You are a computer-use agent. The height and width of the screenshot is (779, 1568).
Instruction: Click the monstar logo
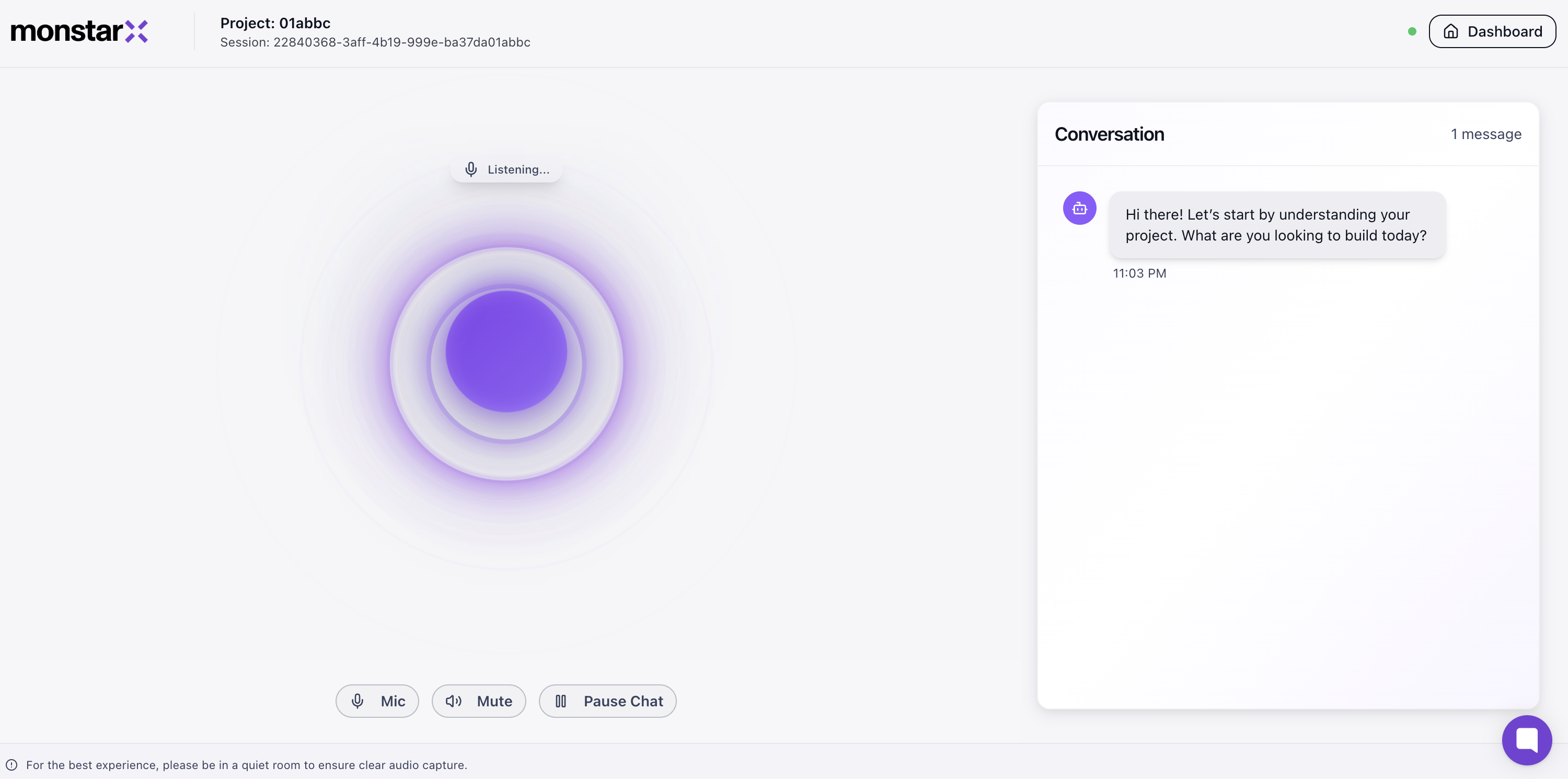tap(79, 32)
